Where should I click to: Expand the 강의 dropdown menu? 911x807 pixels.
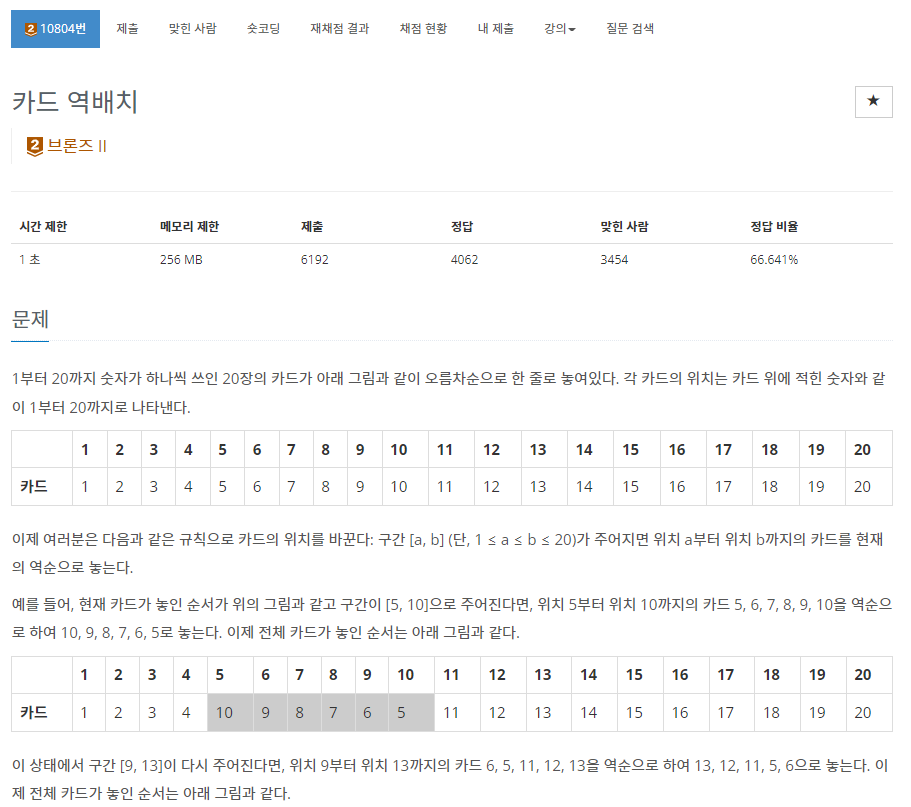tap(559, 28)
